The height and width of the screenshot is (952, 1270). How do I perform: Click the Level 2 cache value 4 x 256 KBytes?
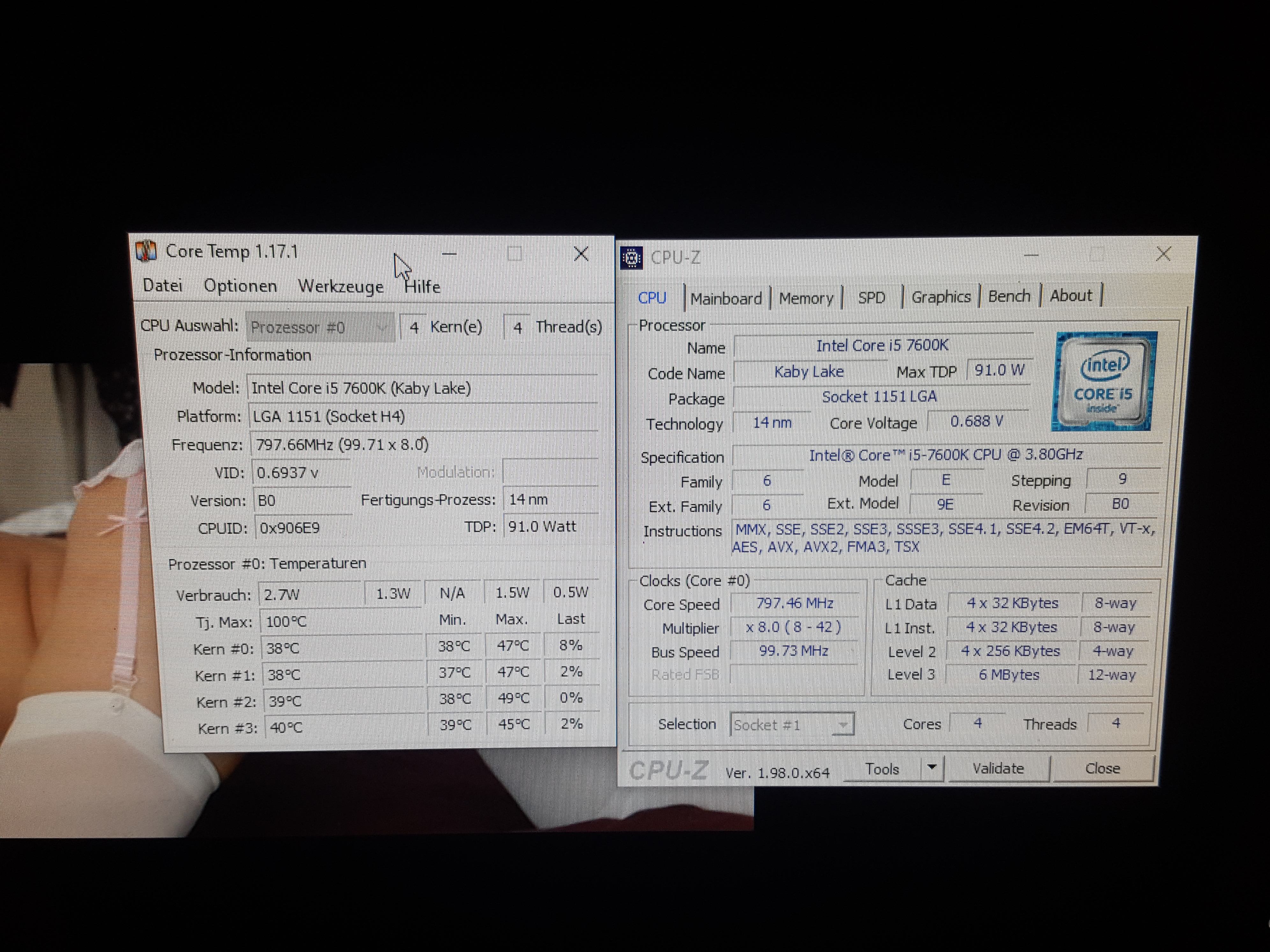[1011, 651]
